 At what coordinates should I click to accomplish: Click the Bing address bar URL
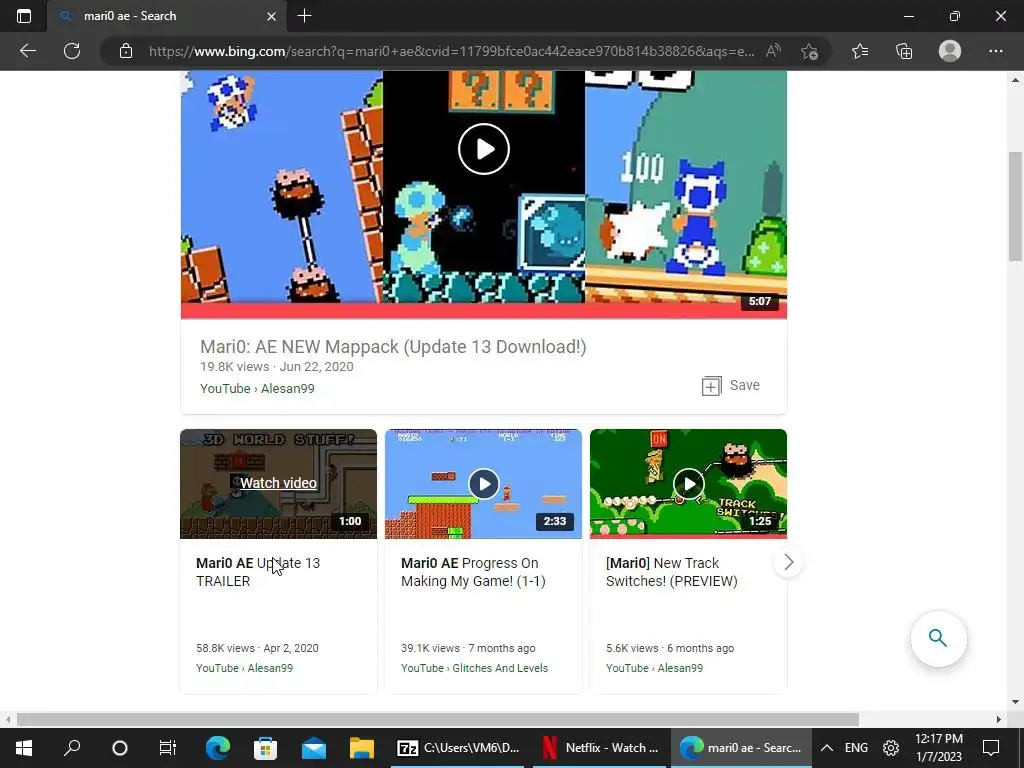point(451,51)
